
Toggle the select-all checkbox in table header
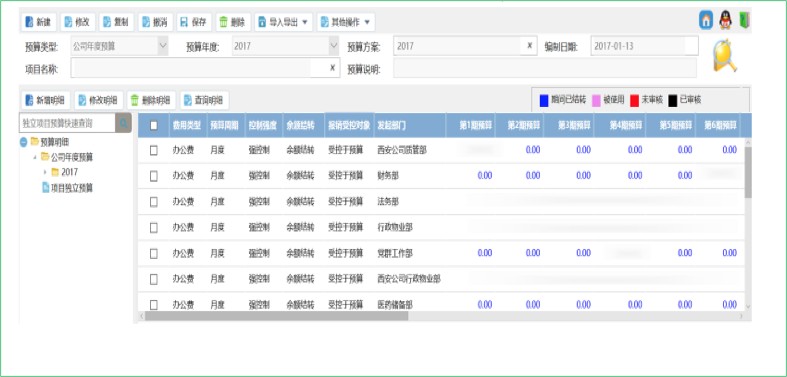click(154, 125)
